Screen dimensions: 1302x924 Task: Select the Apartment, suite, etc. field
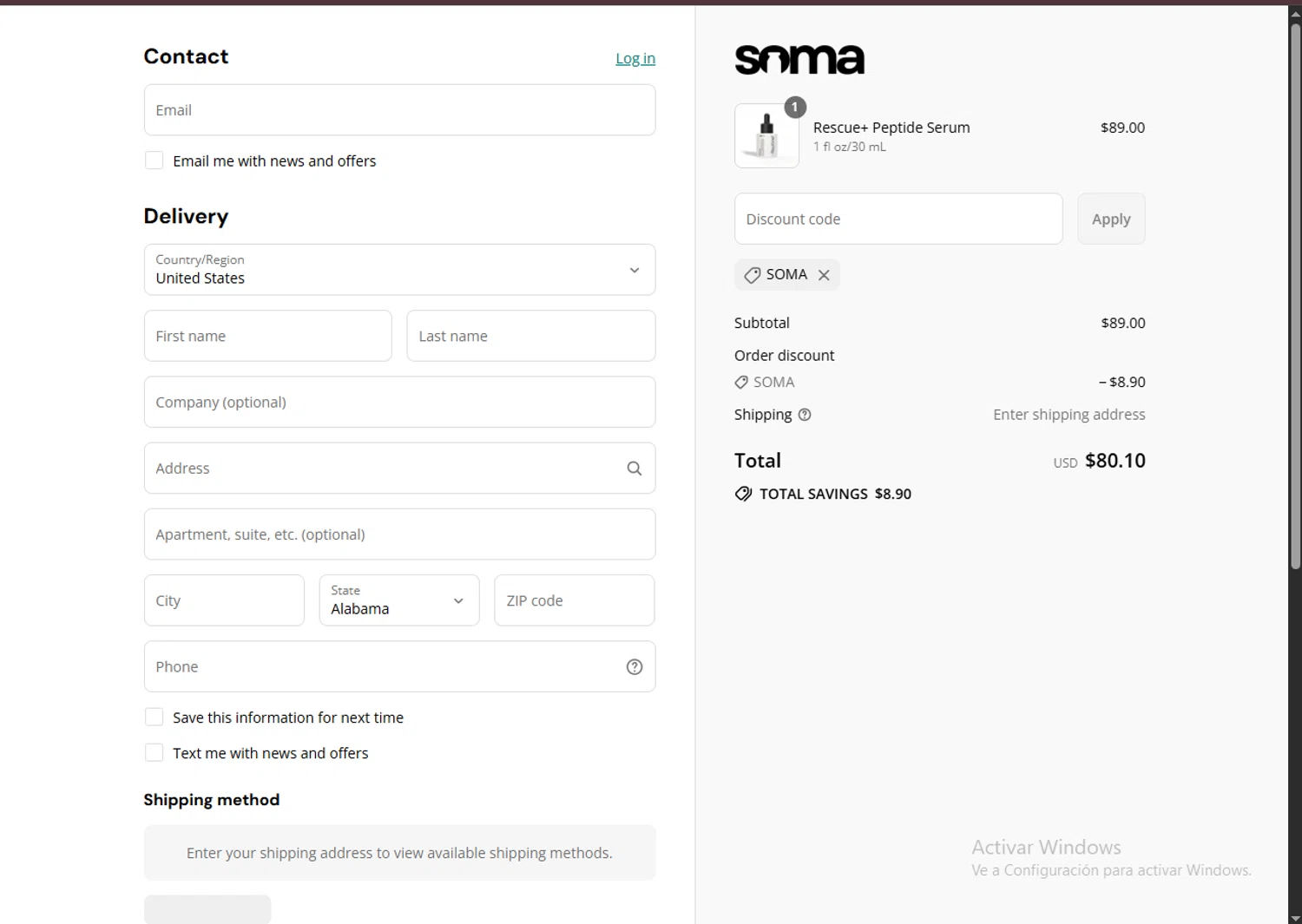(399, 534)
